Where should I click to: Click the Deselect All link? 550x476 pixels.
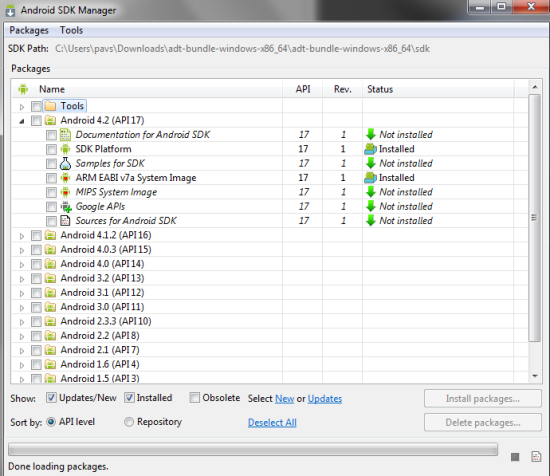tap(272, 423)
